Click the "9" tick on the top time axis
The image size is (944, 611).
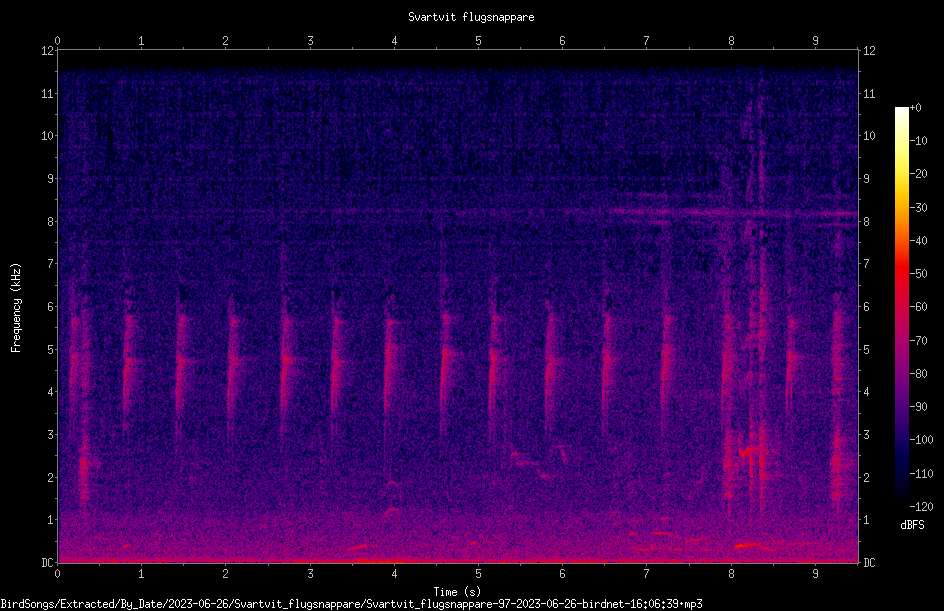(x=815, y=41)
